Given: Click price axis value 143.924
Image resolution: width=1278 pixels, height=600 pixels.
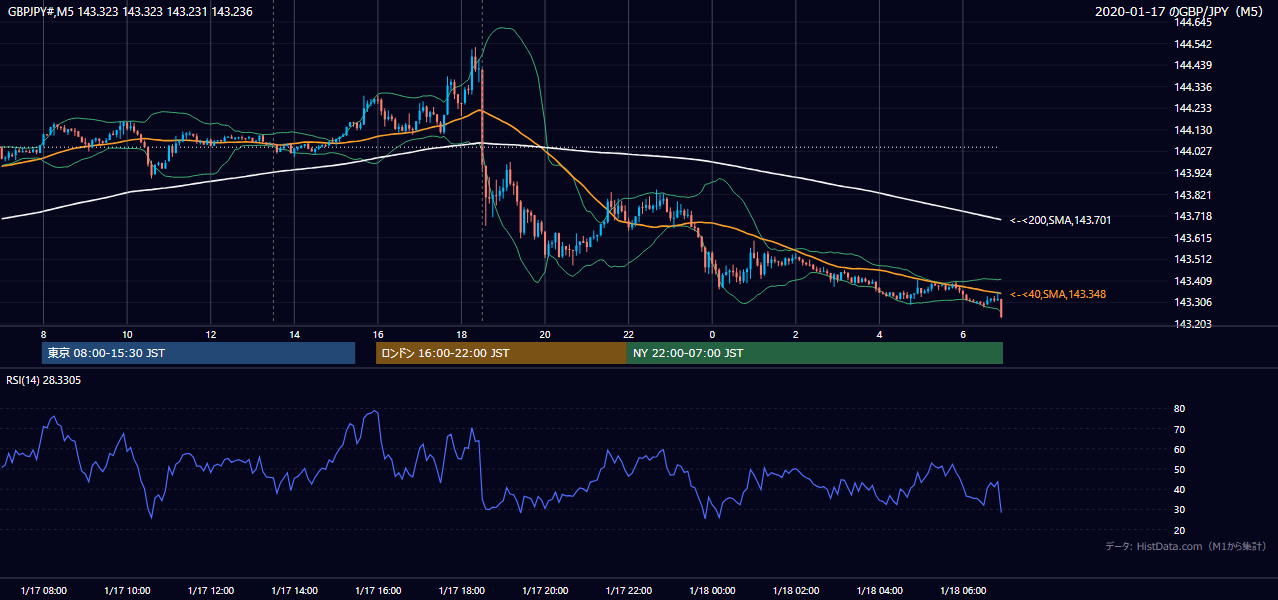Looking at the screenshot, I should (1194, 173).
